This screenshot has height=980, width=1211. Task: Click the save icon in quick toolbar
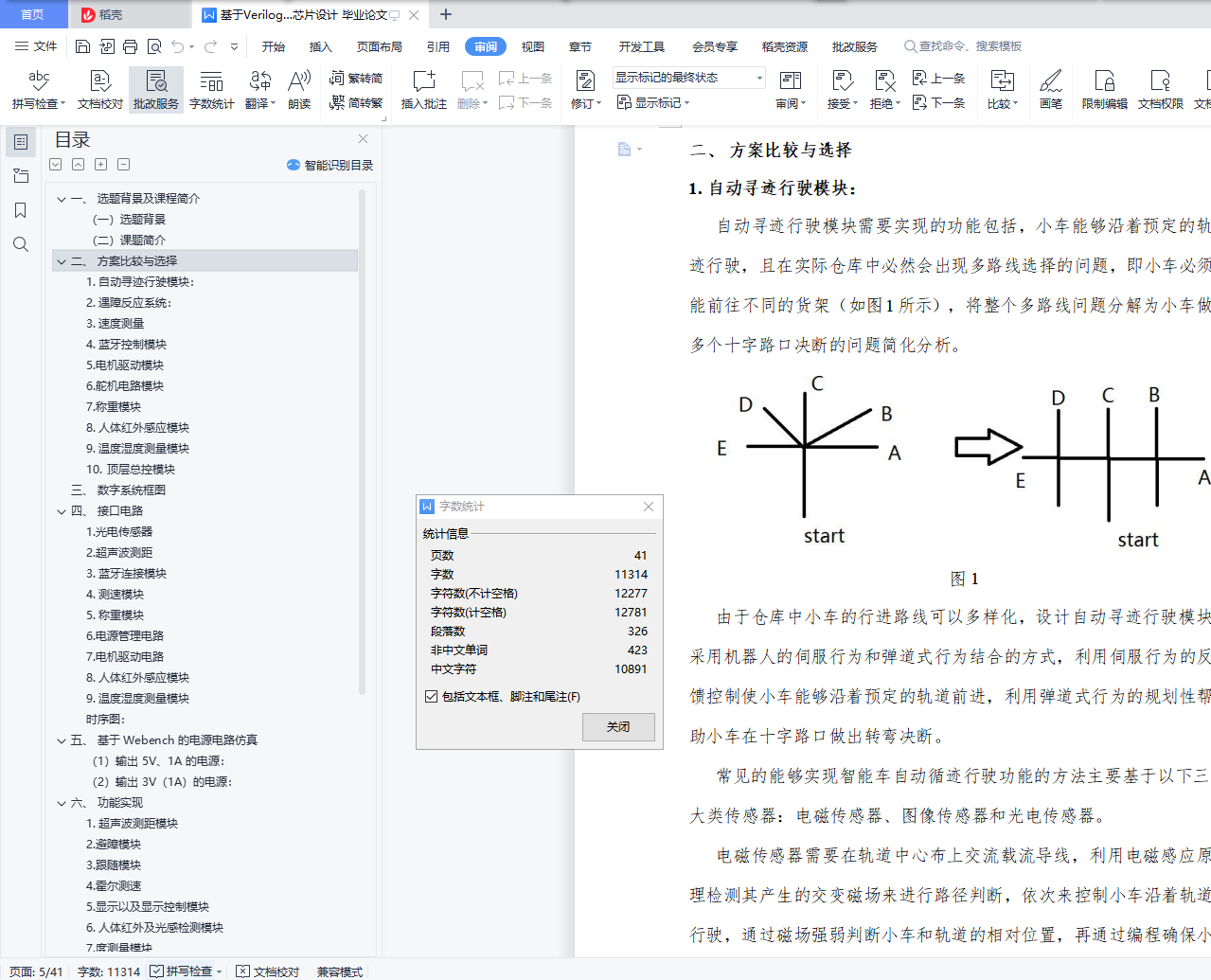[x=82, y=46]
